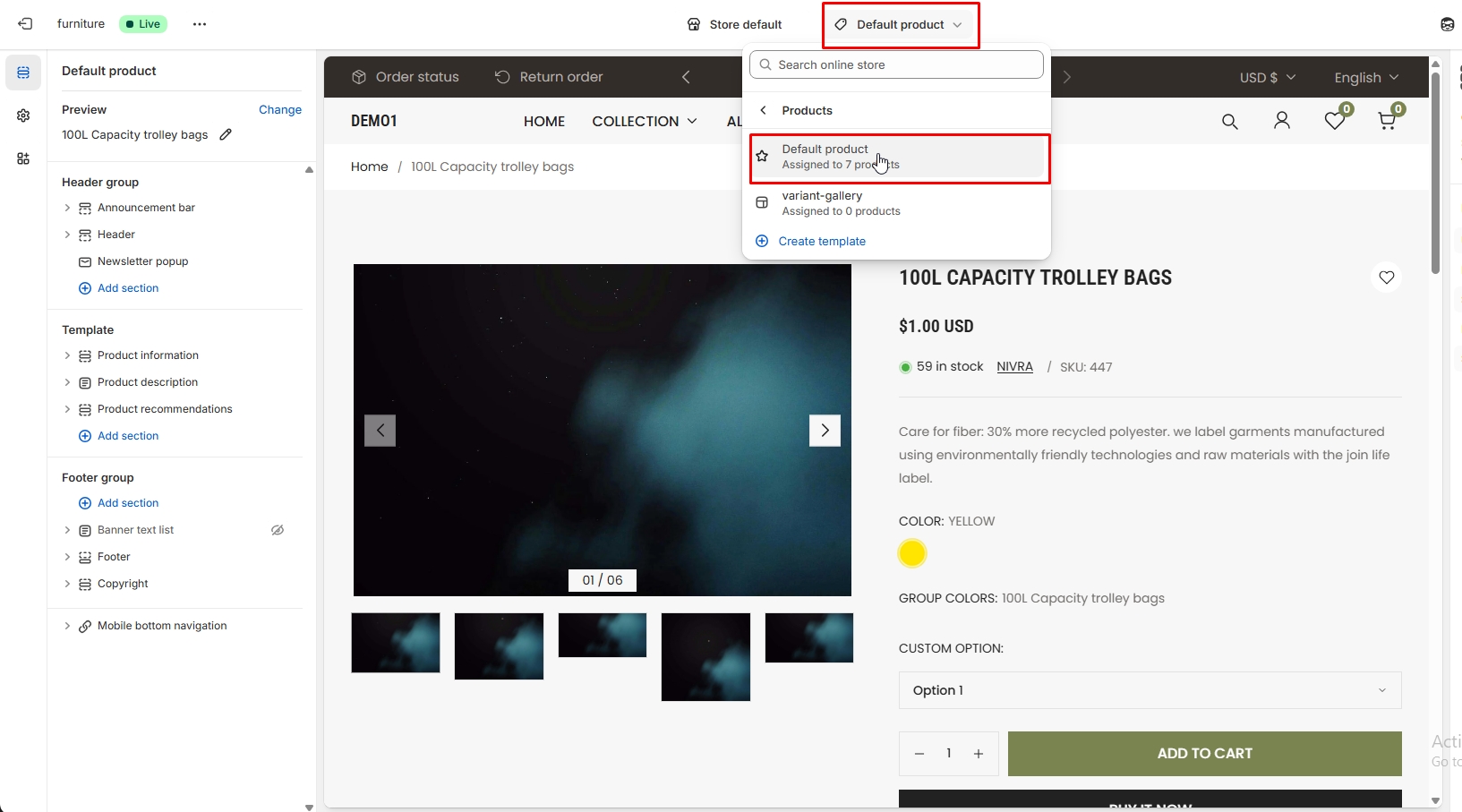Open the Custom Option dropdown

point(1149,690)
